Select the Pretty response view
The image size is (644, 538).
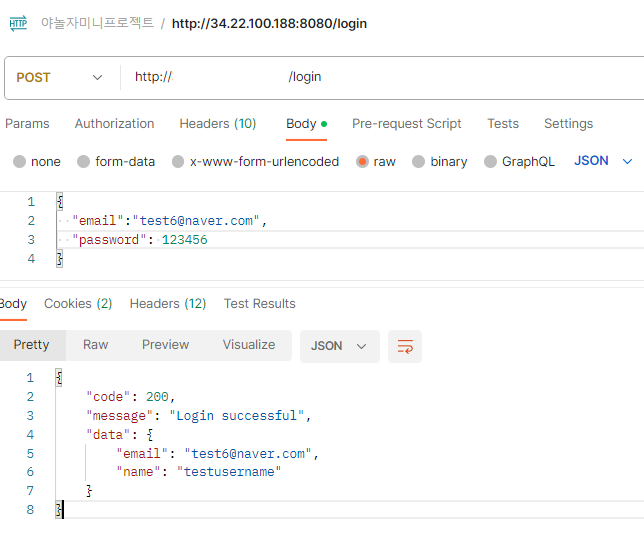coord(32,345)
